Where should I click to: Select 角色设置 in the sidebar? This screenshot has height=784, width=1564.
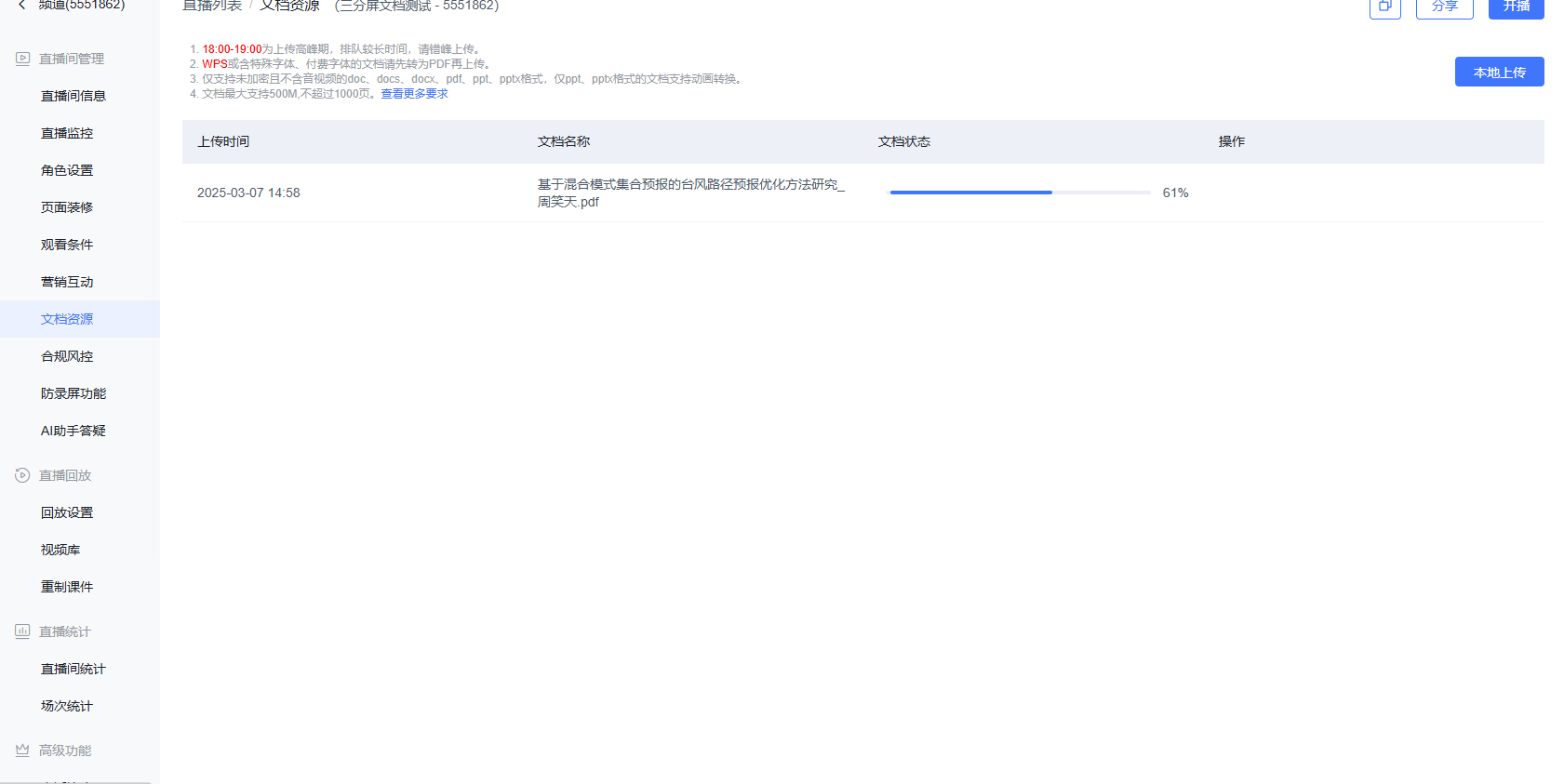67,170
